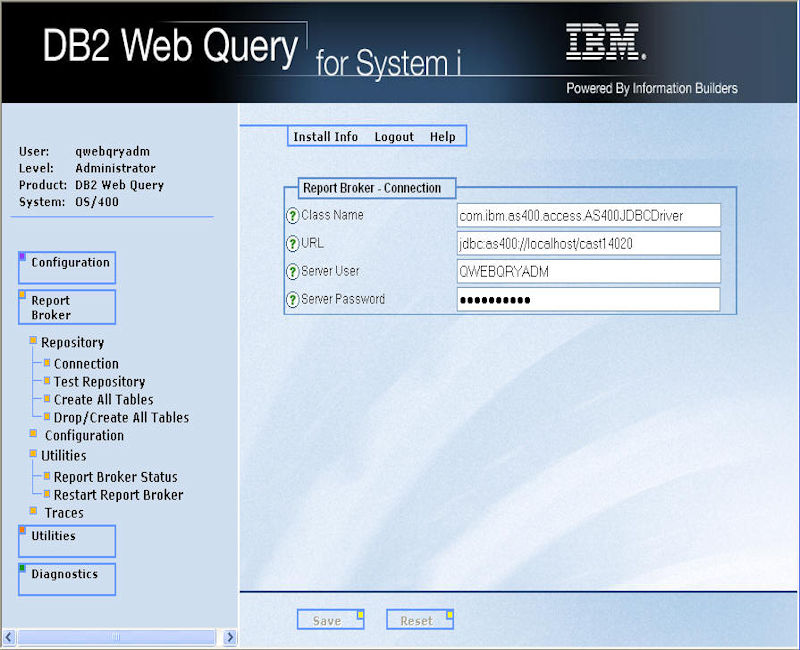Focus the Class Name input field
This screenshot has height=650, width=800.
click(589, 215)
